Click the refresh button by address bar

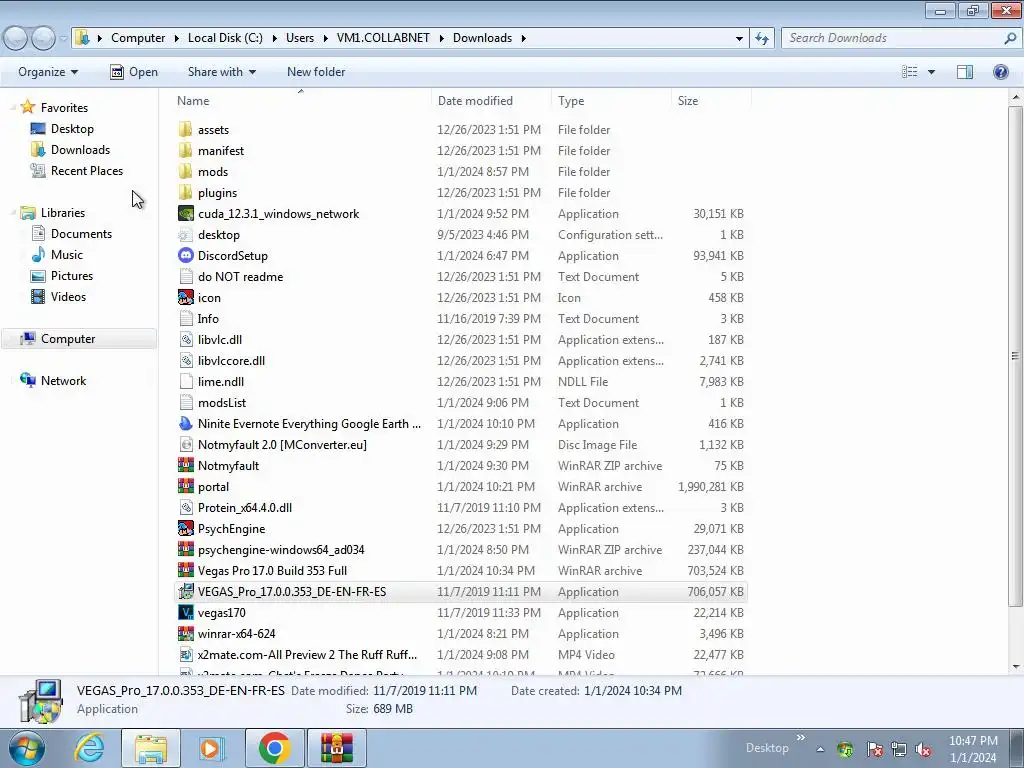click(761, 38)
